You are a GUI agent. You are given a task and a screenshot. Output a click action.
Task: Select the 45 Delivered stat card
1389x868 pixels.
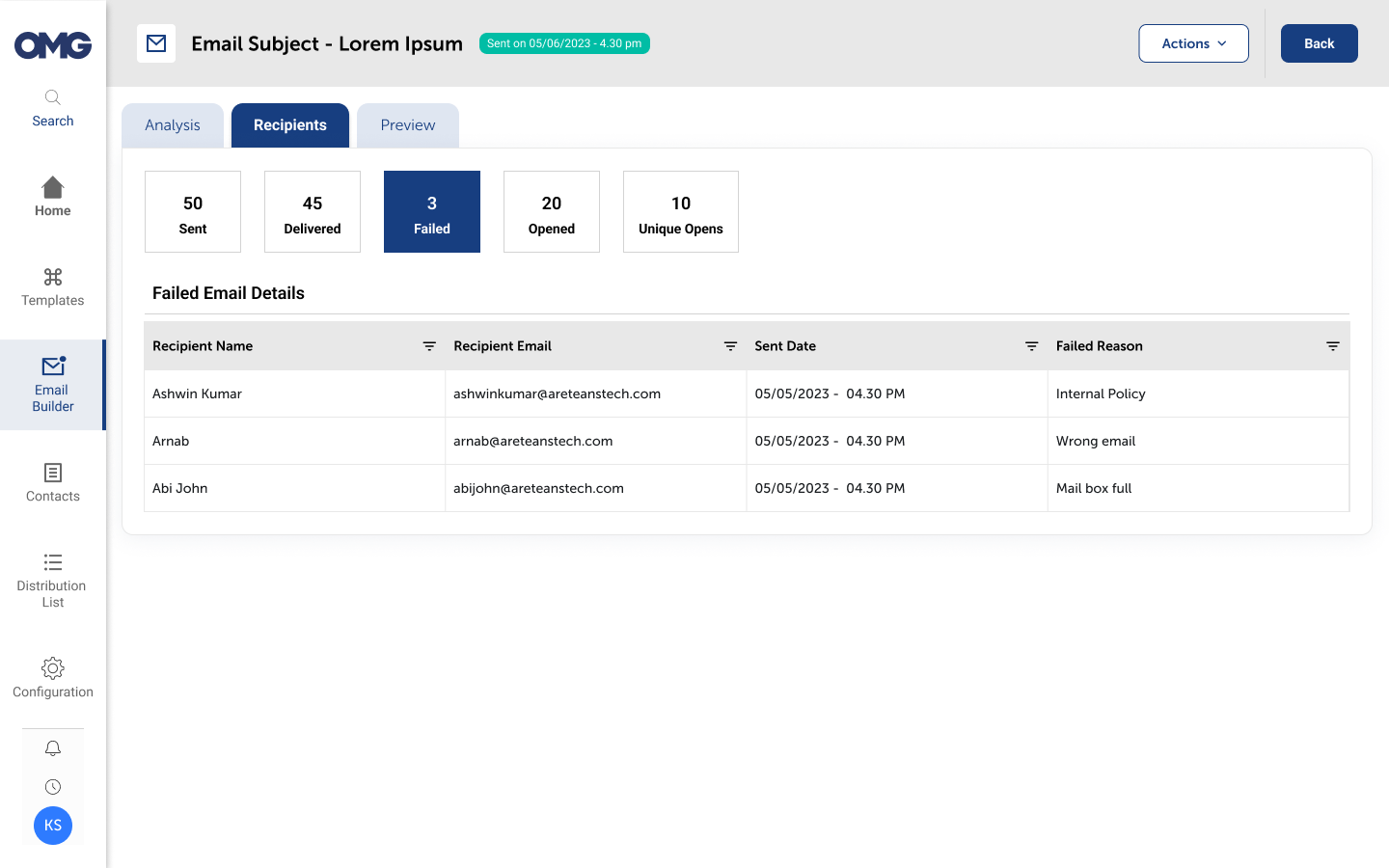313,212
